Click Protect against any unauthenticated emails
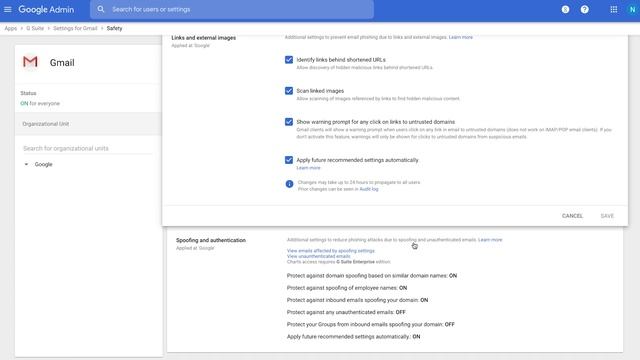Image resolution: width=640 pixels, height=360 pixels. tap(346, 312)
